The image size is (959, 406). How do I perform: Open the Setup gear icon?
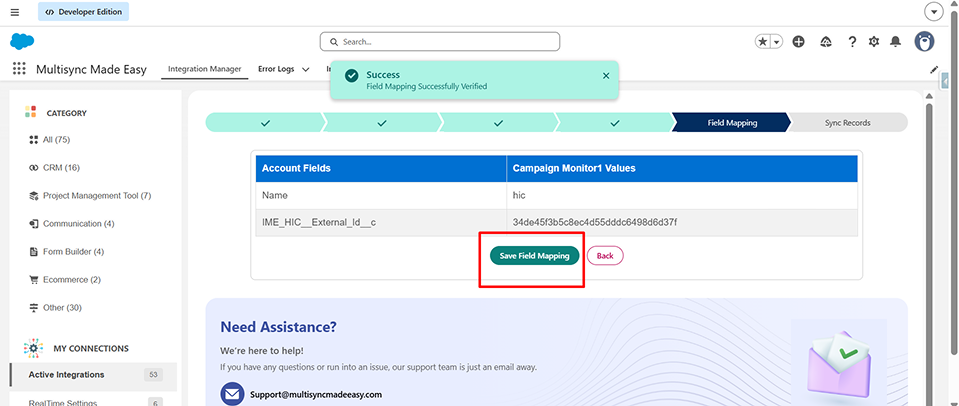(874, 42)
